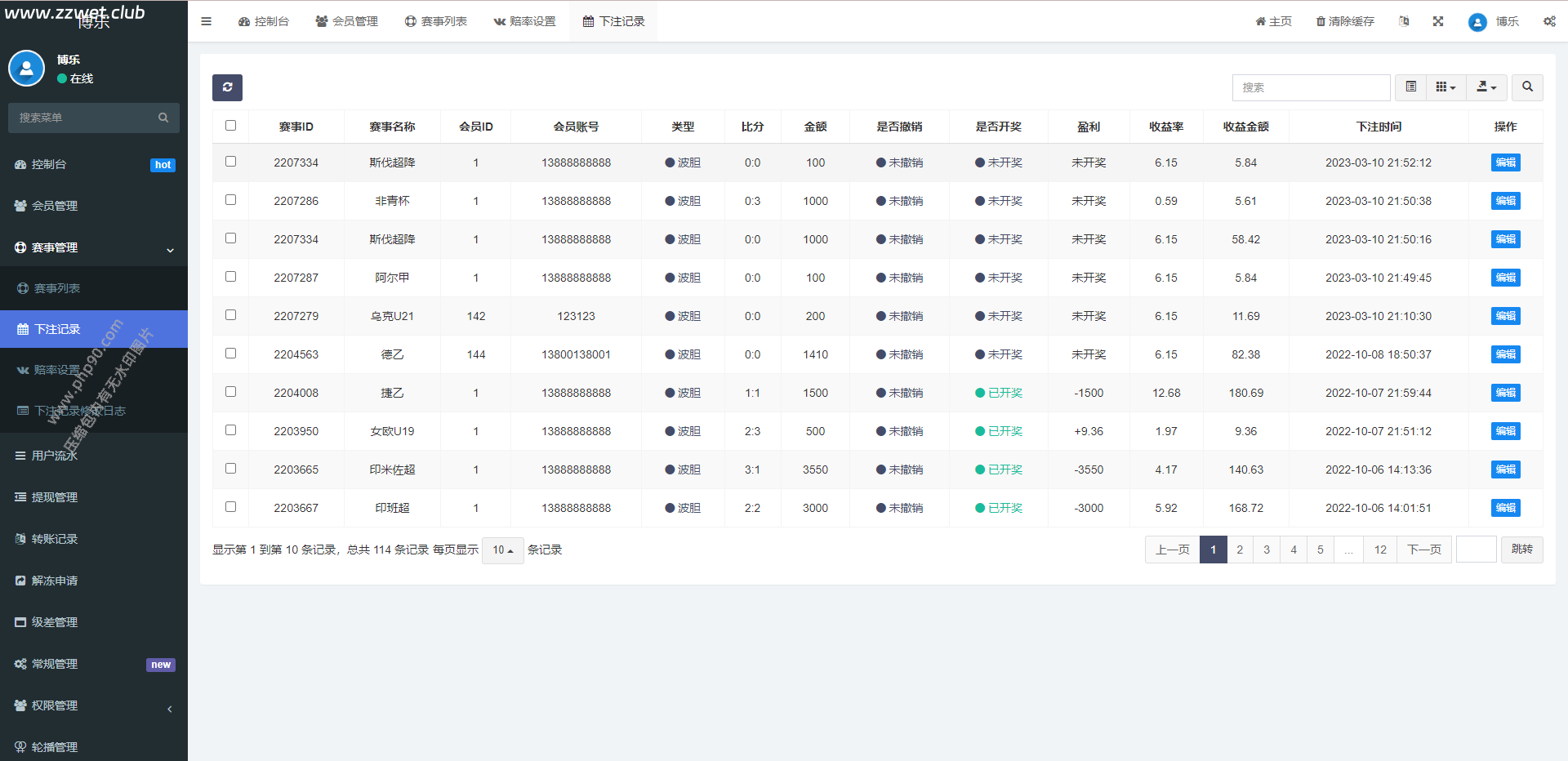1568x761 pixels.
Task: Switch to the 赛事列表 top tab
Action: (436, 21)
